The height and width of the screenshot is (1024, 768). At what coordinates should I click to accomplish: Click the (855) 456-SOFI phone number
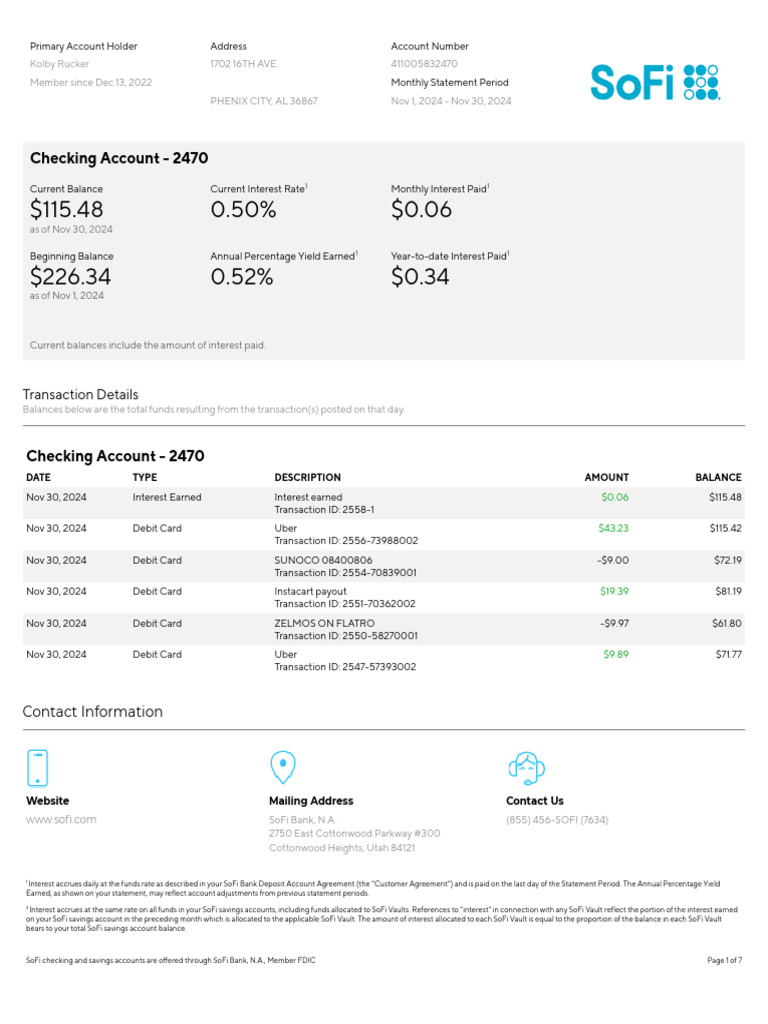click(556, 819)
